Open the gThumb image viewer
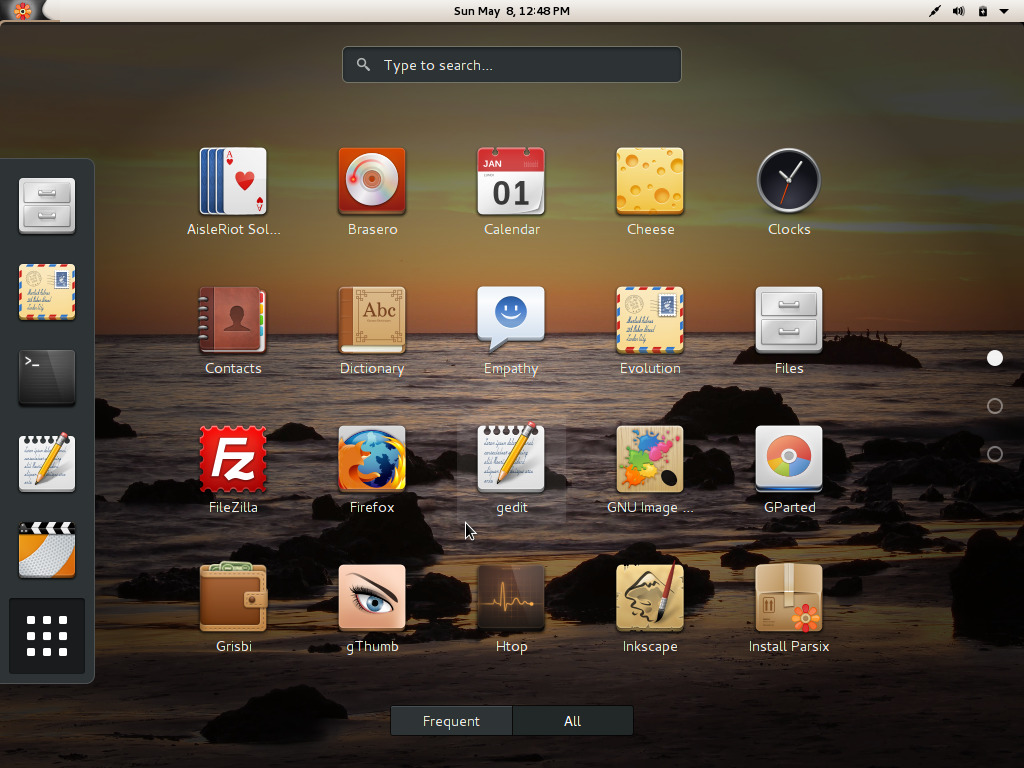This screenshot has height=768, width=1024. pos(372,599)
